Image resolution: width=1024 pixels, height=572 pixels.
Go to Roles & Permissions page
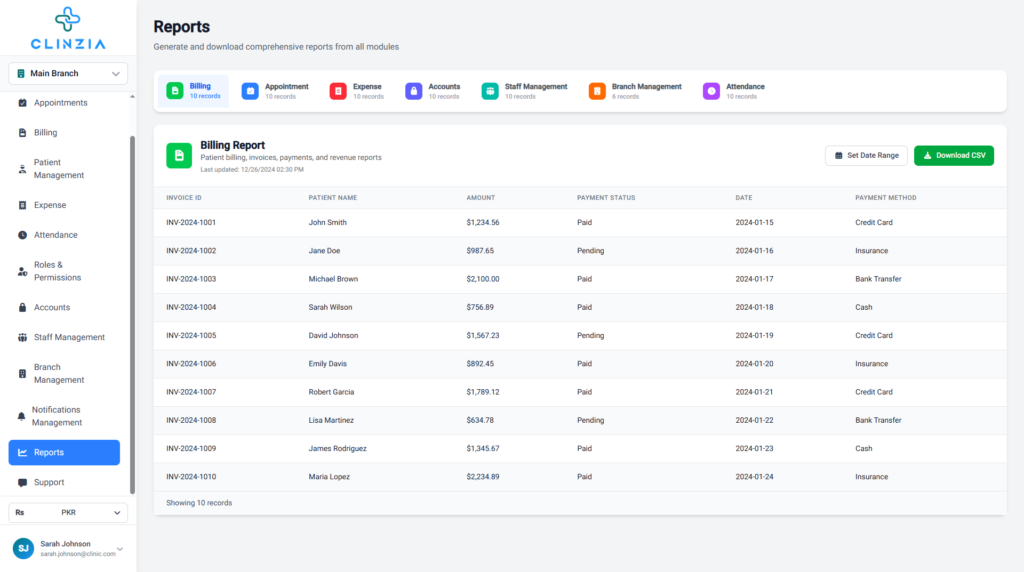pyautogui.click(x=57, y=271)
